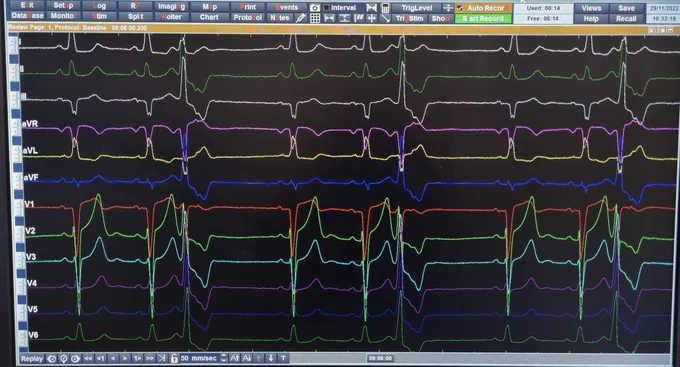Click the Print button
This screenshot has height=367, width=680.
(247, 7)
